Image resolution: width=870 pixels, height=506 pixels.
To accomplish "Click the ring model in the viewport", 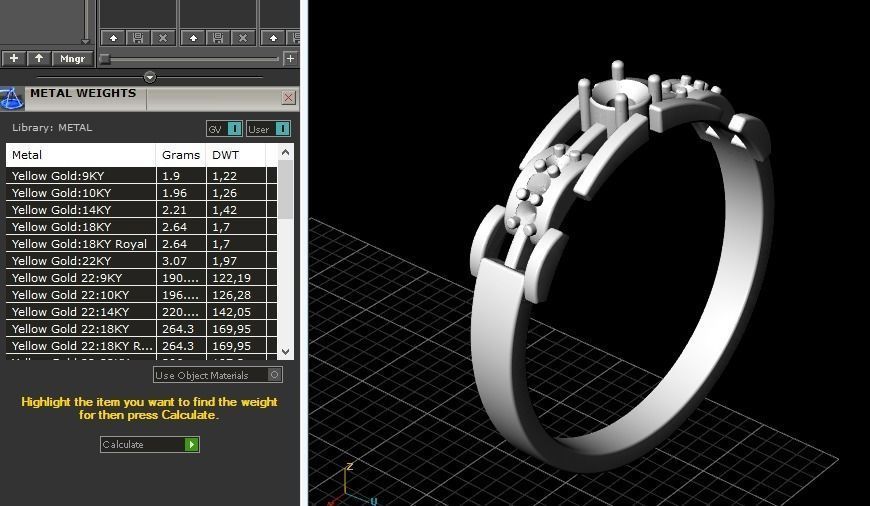I will tap(621, 266).
